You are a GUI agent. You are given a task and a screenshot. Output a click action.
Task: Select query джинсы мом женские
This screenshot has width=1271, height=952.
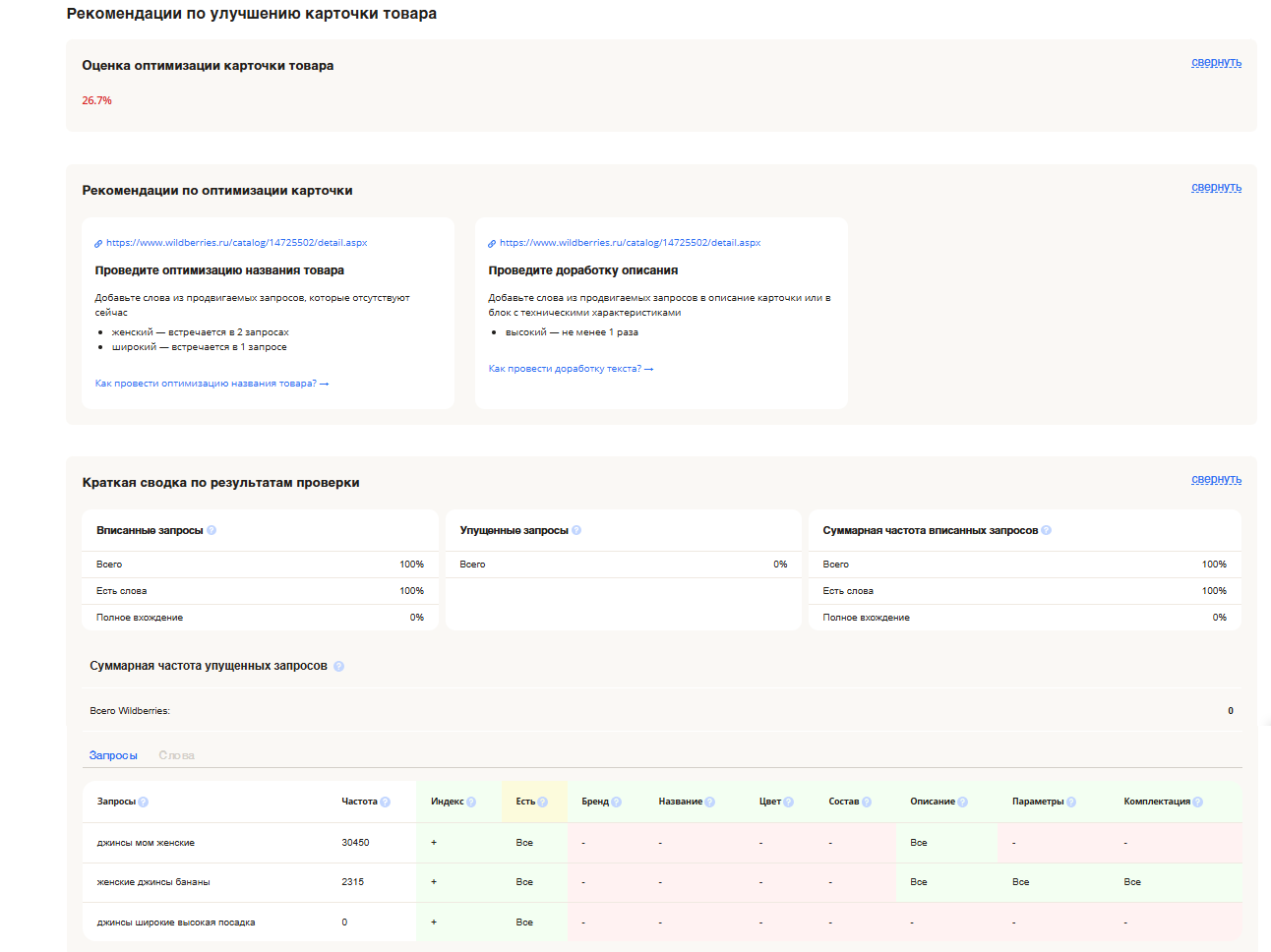pyautogui.click(x=146, y=843)
